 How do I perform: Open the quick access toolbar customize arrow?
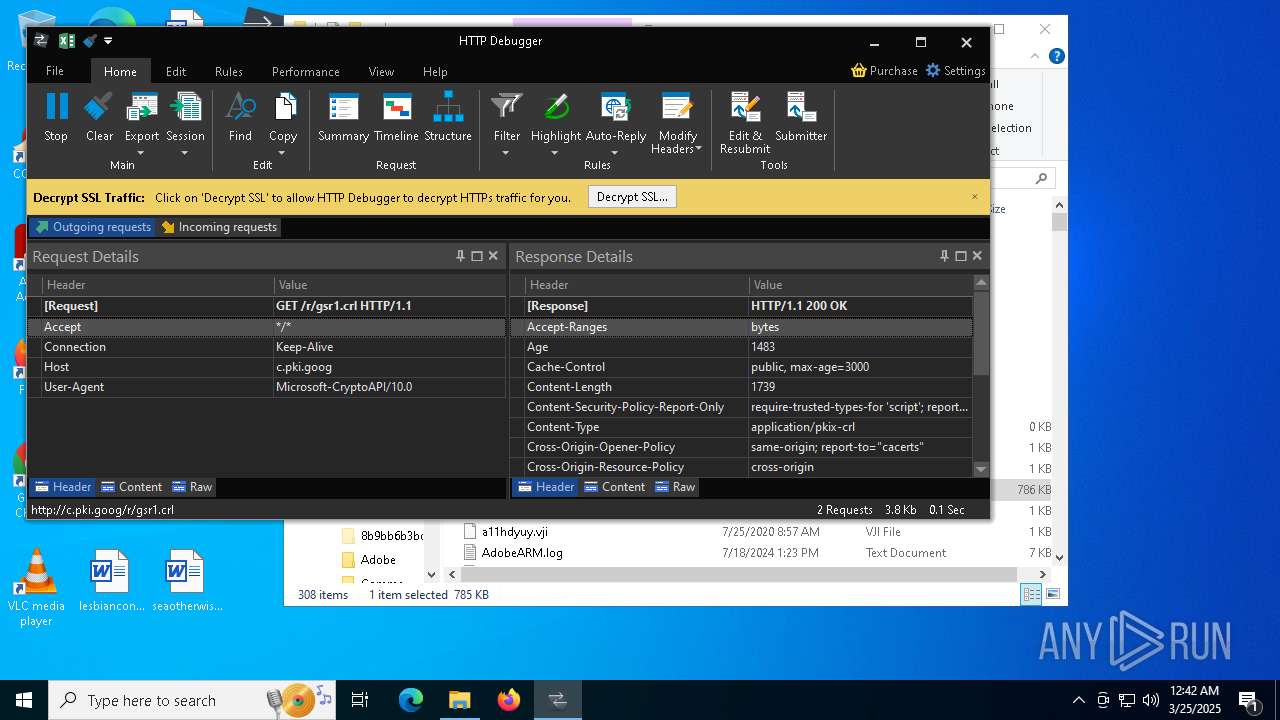108,41
